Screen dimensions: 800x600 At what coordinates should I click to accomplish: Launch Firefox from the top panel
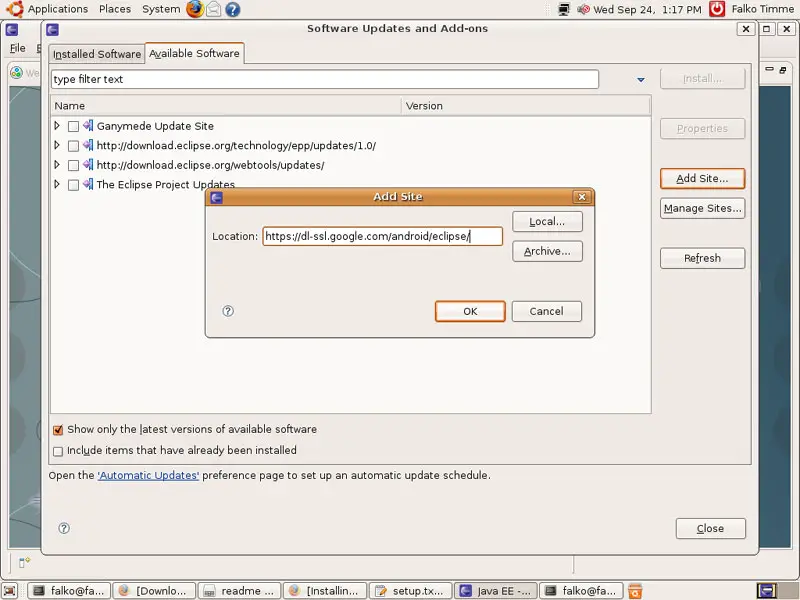point(194,9)
